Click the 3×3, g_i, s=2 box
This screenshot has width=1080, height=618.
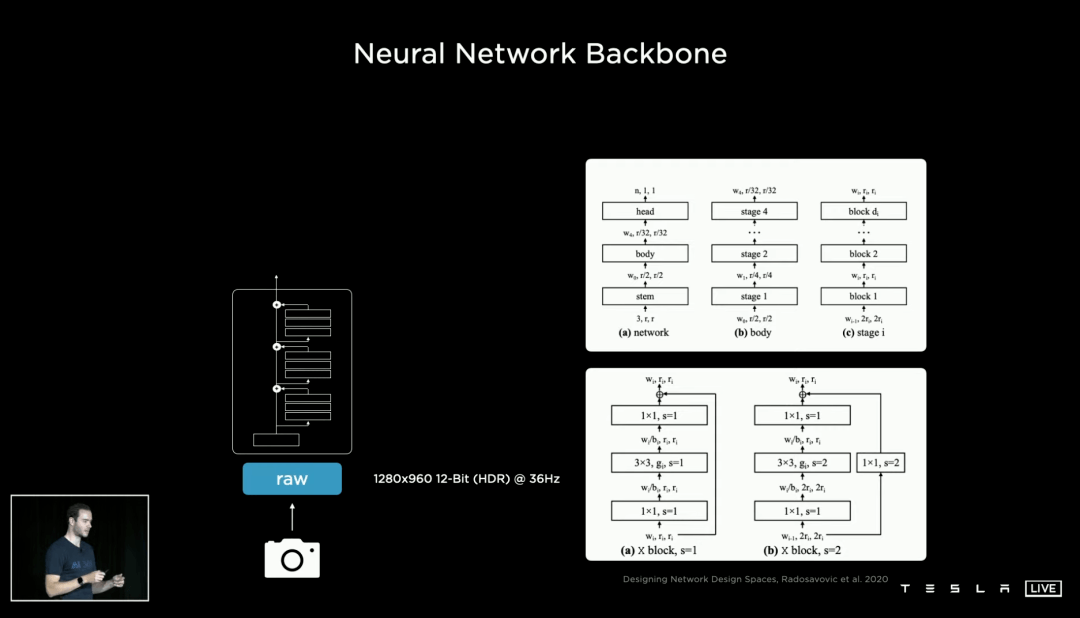coord(802,463)
